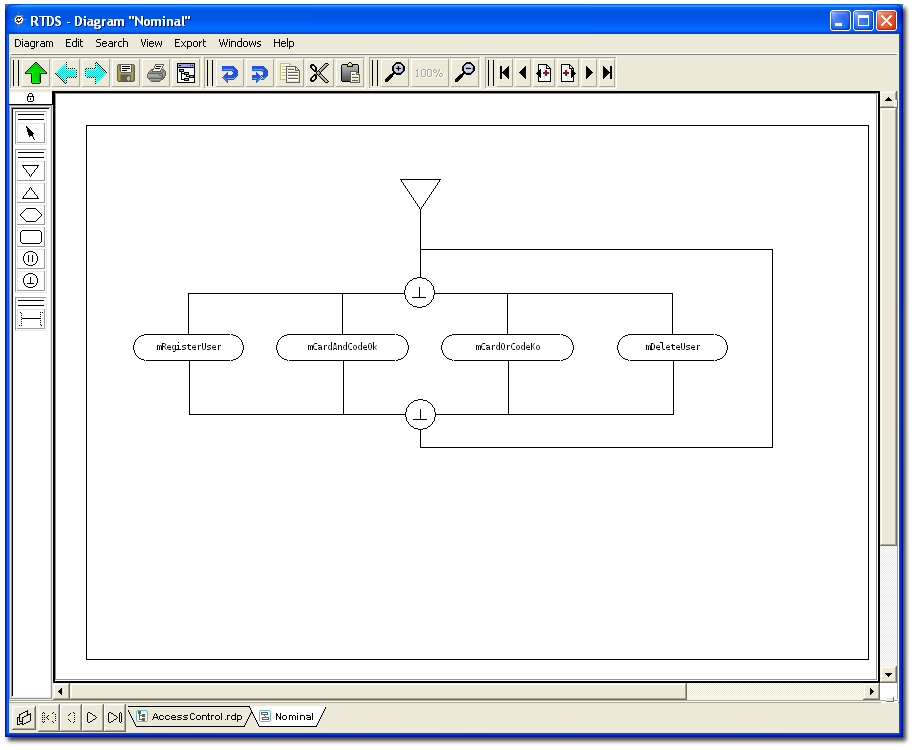Open the Diagram menu
Image resolution: width=920 pixels, height=750 pixels.
coord(33,43)
